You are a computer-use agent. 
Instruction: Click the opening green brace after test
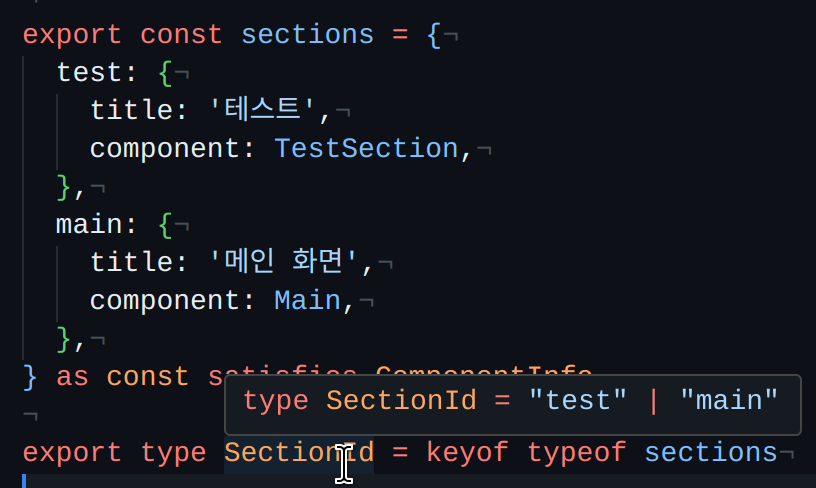coord(165,73)
